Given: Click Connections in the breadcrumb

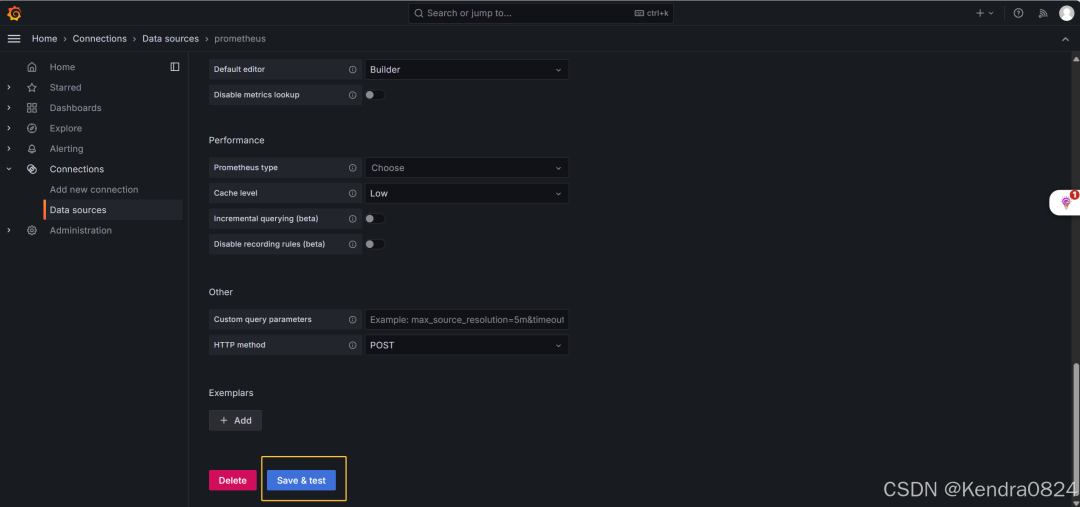Looking at the screenshot, I should [x=100, y=39].
